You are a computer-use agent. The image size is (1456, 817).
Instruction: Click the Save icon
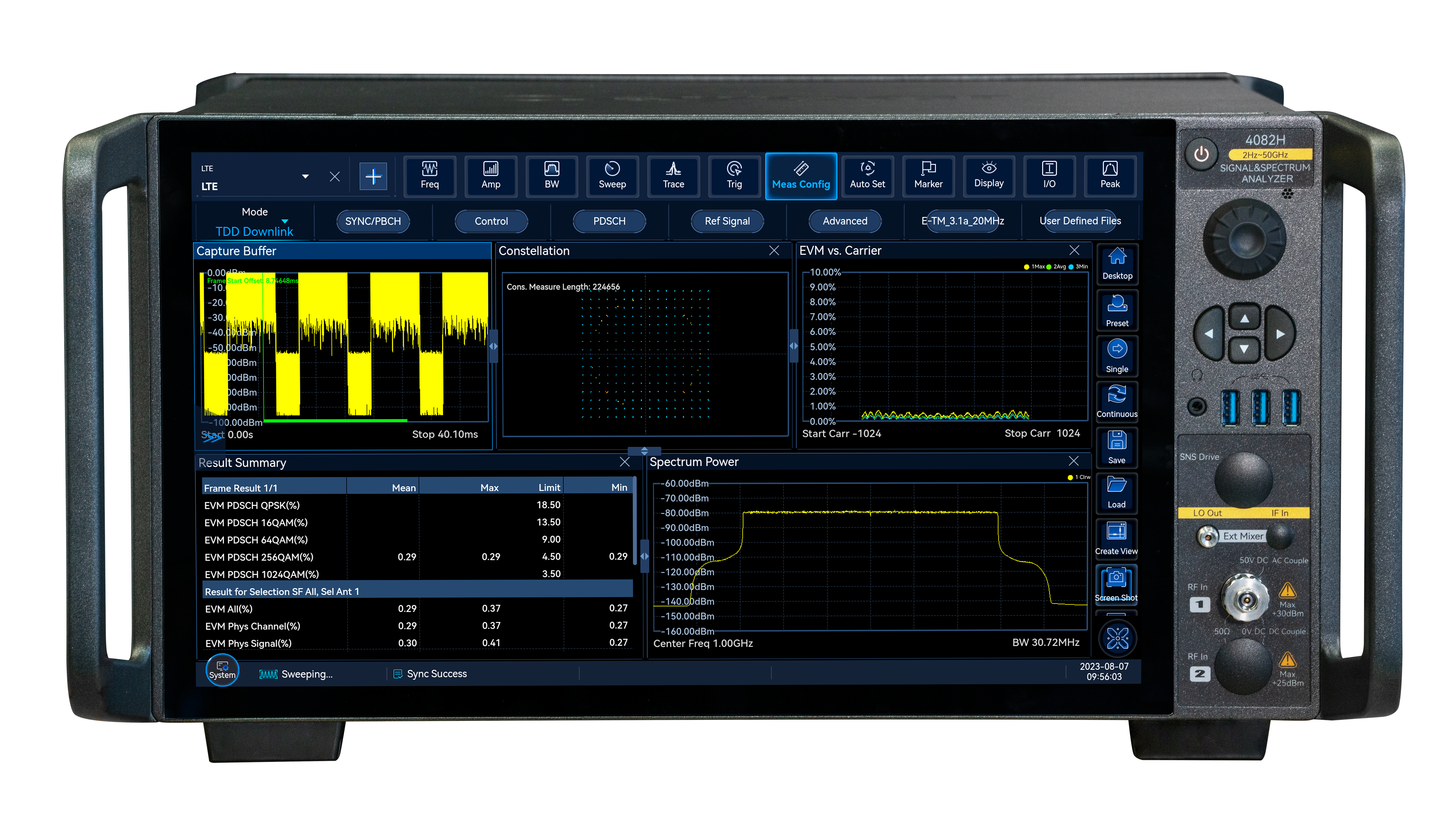point(1117,448)
